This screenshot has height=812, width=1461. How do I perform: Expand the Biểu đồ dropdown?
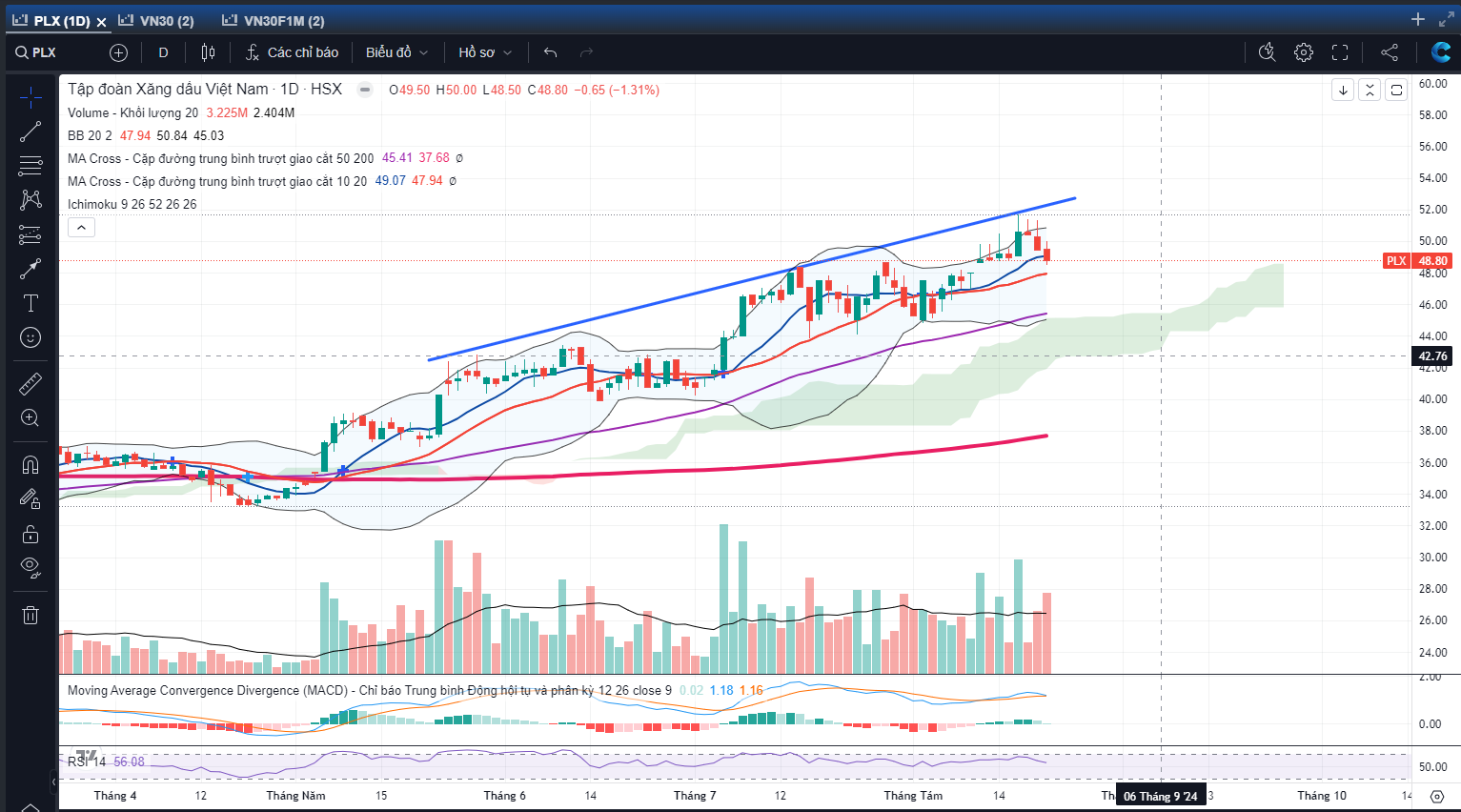click(396, 52)
